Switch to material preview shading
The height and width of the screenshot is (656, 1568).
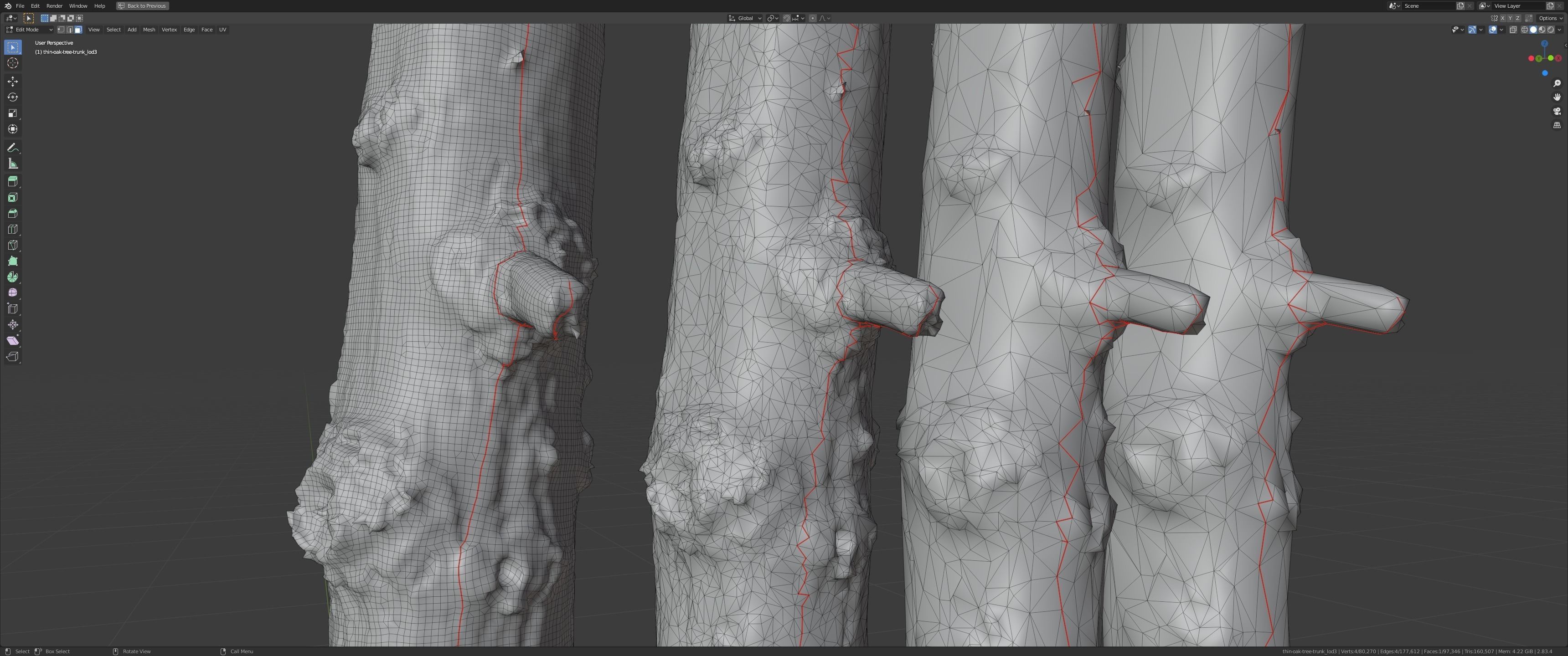[1542, 29]
